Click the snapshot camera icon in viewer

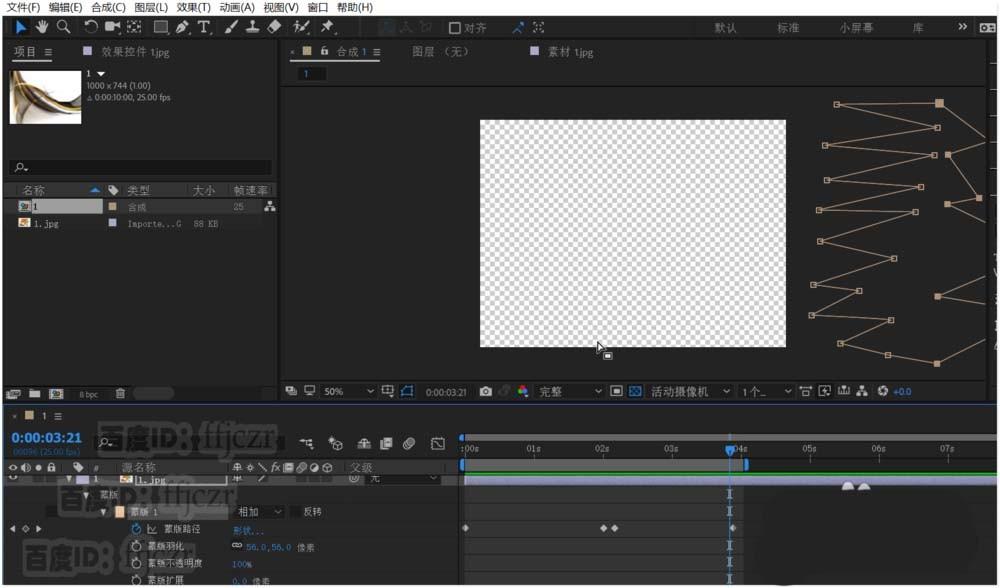pyautogui.click(x=485, y=391)
